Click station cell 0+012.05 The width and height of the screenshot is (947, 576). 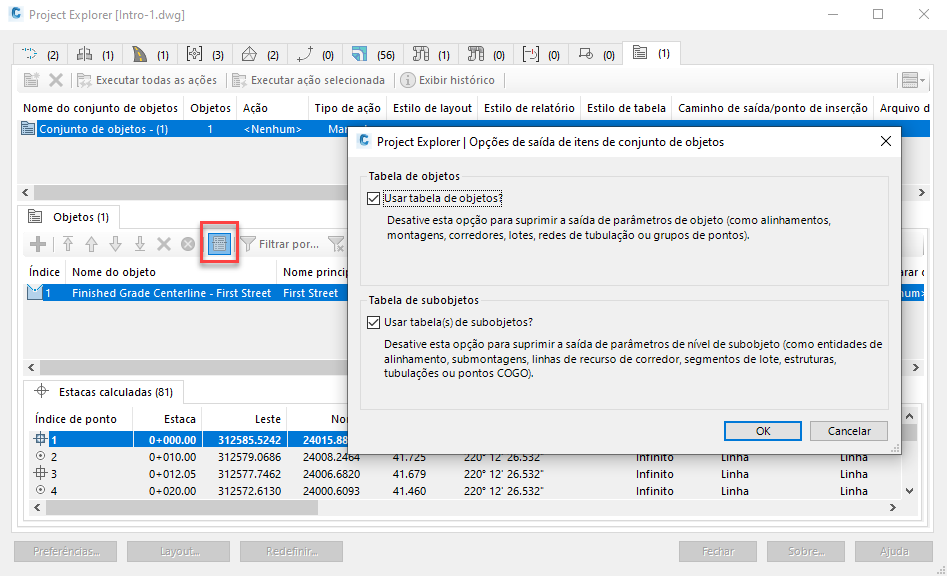click(173, 474)
